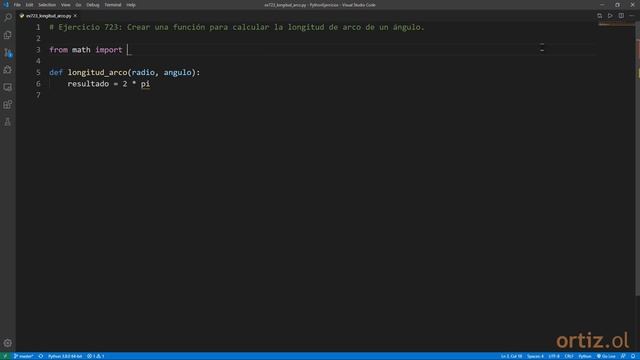Open the editor More Actions ellipsis

pos(632,16)
